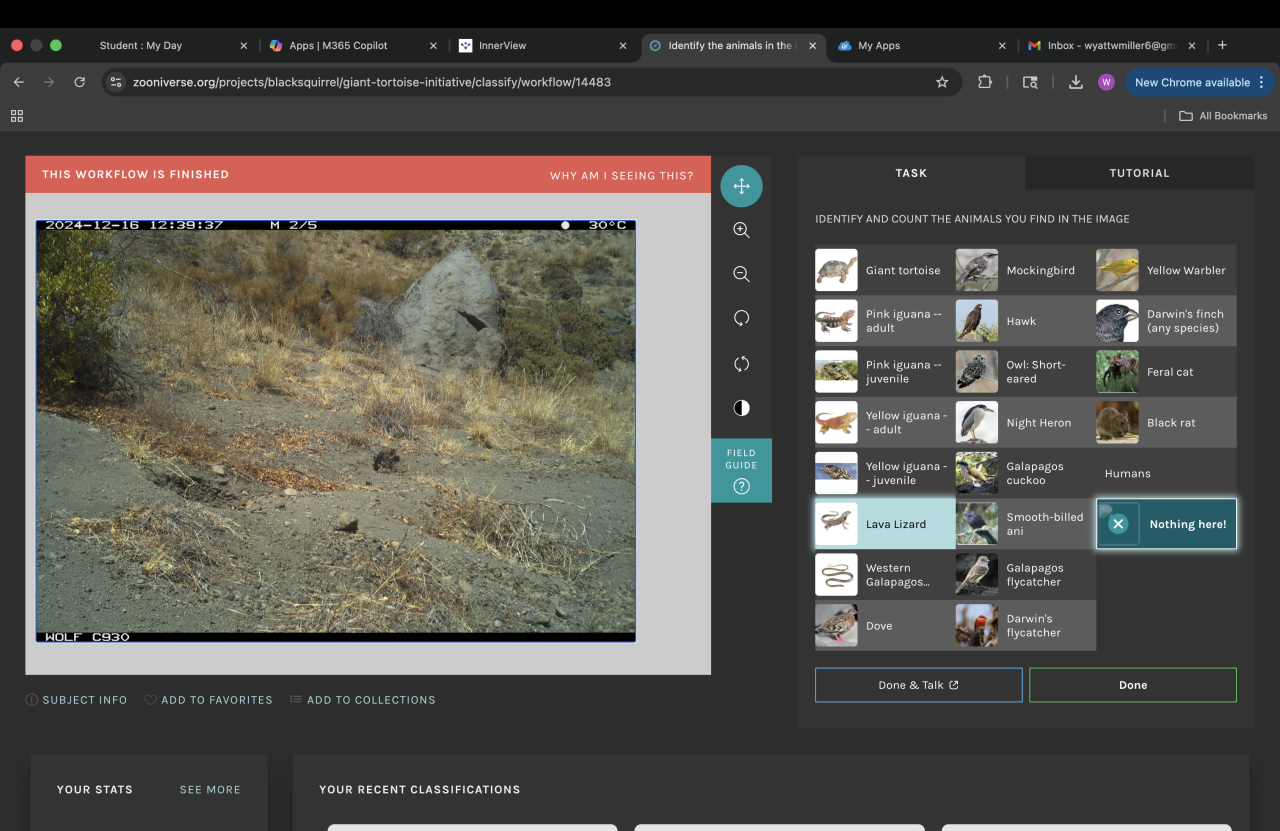Screen dimensions: 1280x831
Task: Expand the Subject Info details
Action: 77,700
